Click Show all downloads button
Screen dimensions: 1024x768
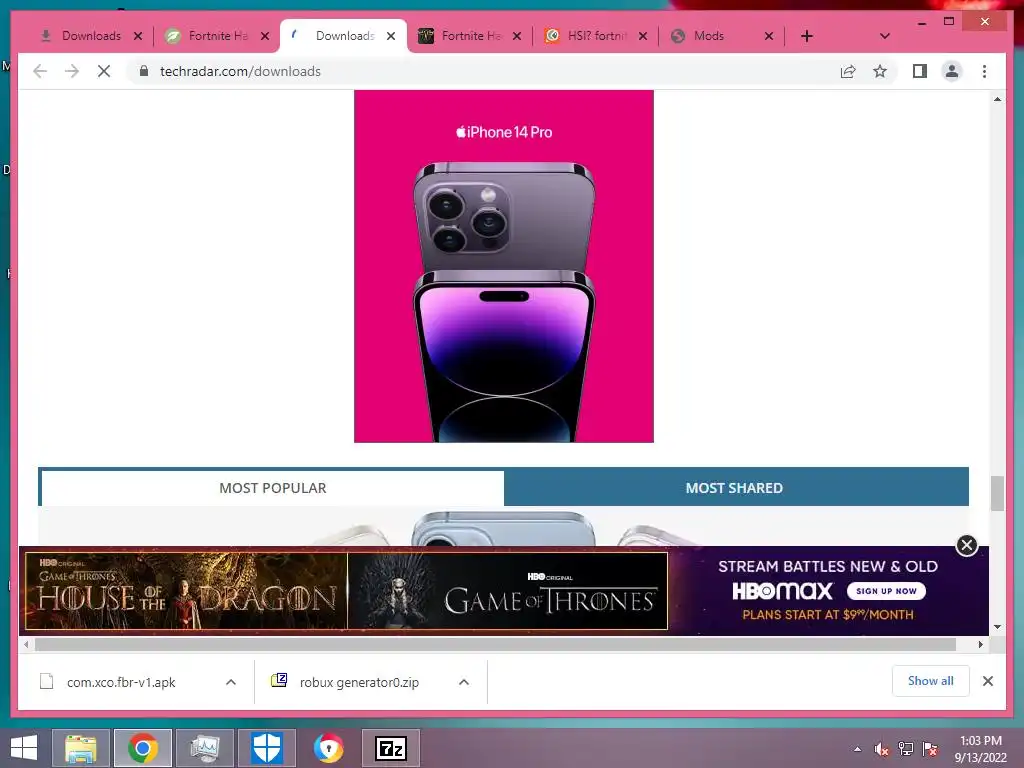931,681
